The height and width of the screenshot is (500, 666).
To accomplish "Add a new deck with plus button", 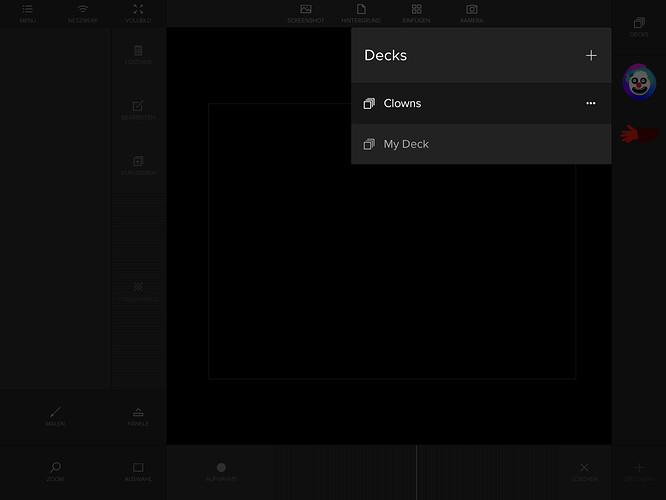I will pos(591,55).
